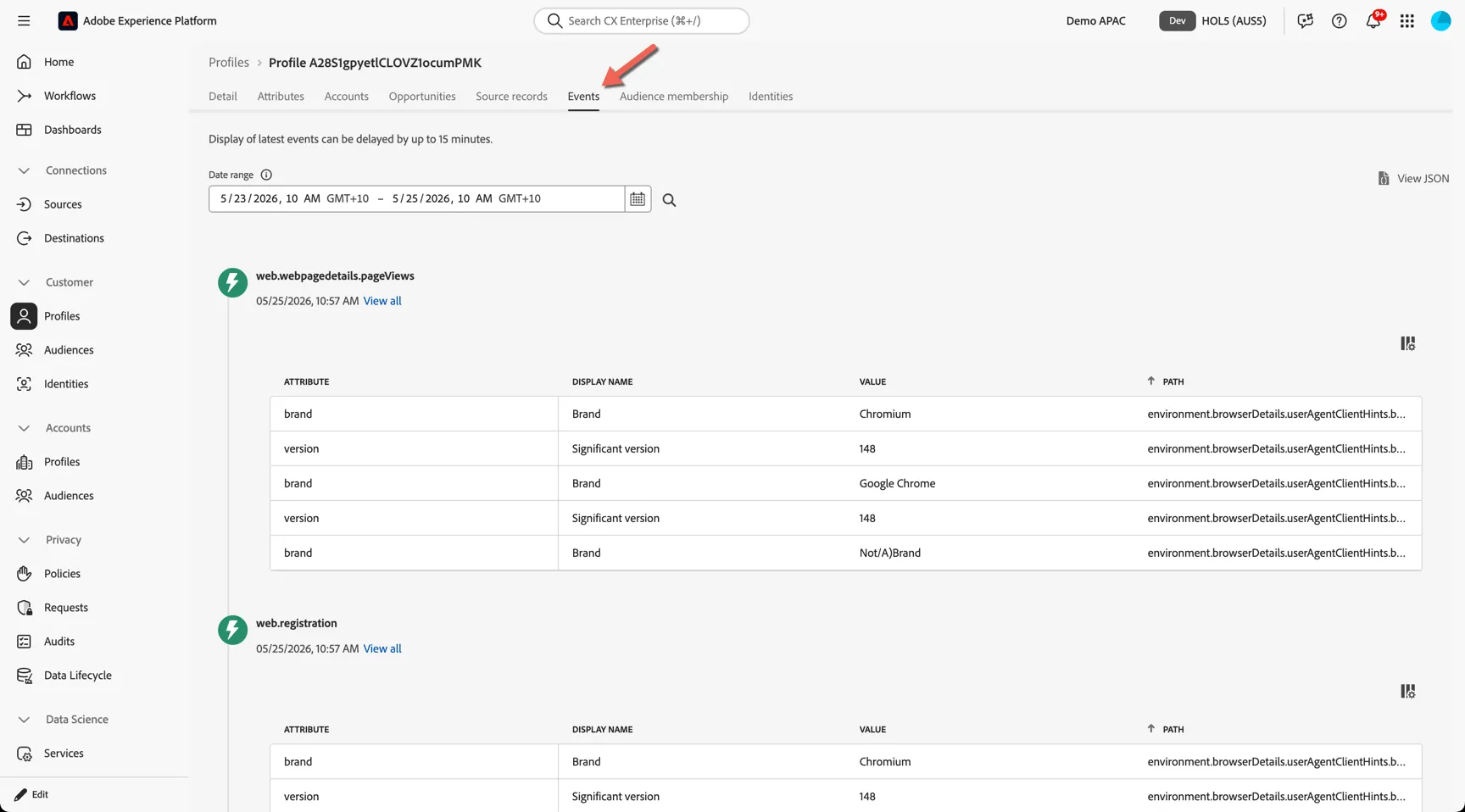Open the help question mark icon

point(1339,20)
